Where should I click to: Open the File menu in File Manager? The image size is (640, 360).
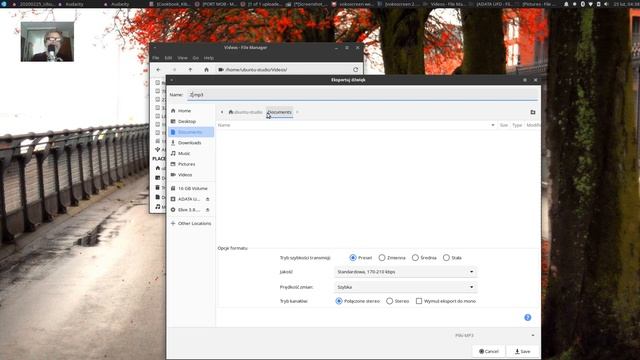156,58
